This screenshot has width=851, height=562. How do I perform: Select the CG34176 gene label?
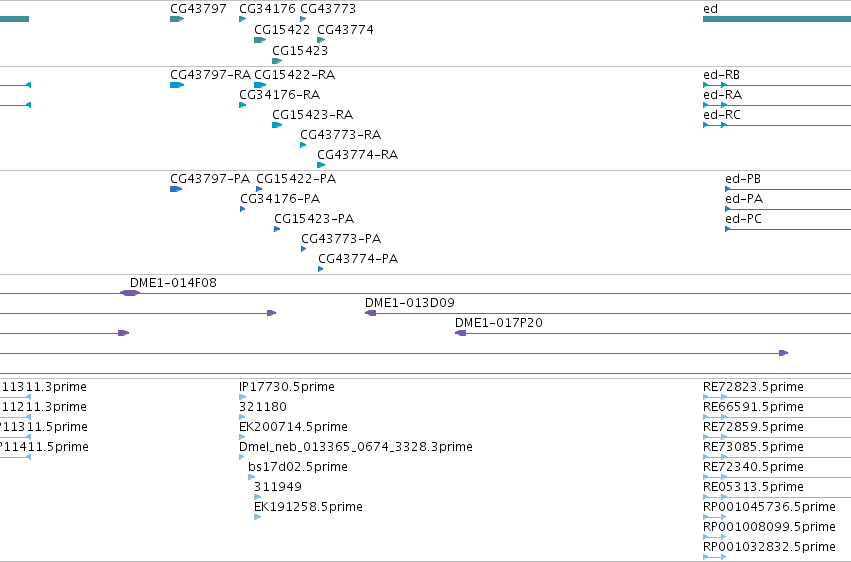pyautogui.click(x=267, y=9)
